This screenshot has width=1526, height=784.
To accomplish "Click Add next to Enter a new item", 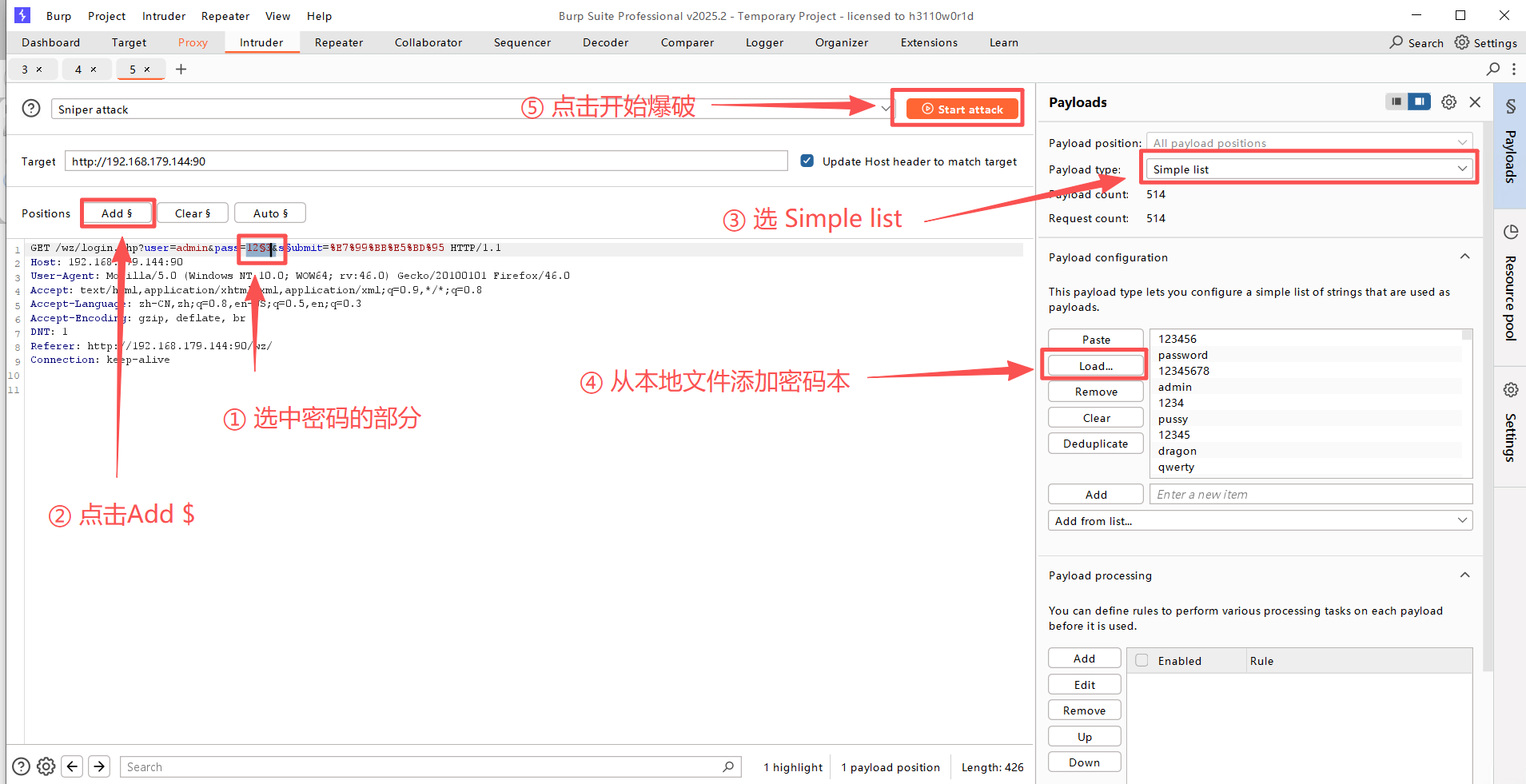I will click(1096, 494).
